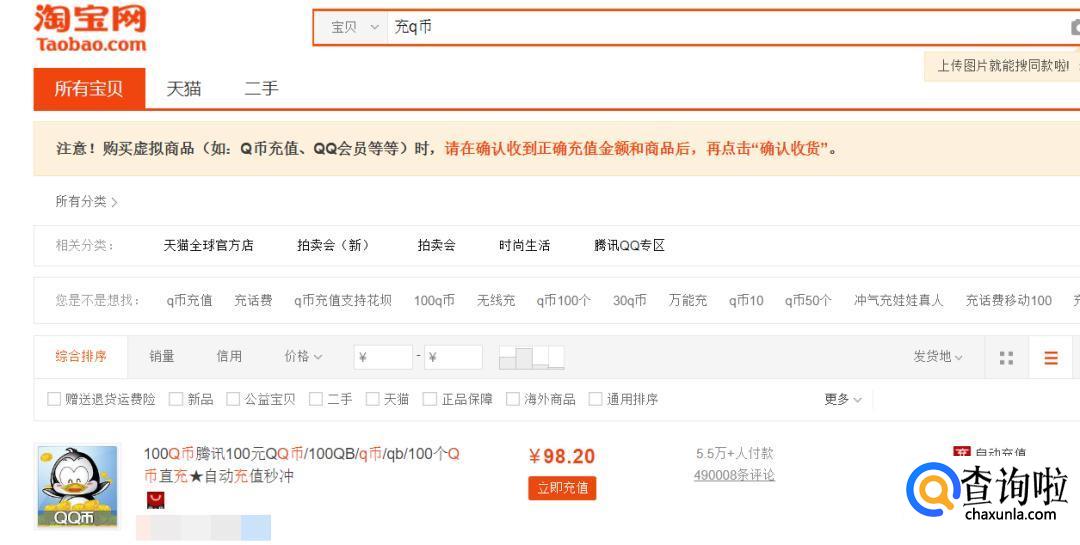Search suggestion 30q币
Image resolution: width=1080 pixels, height=545 pixels.
pyautogui.click(x=630, y=300)
